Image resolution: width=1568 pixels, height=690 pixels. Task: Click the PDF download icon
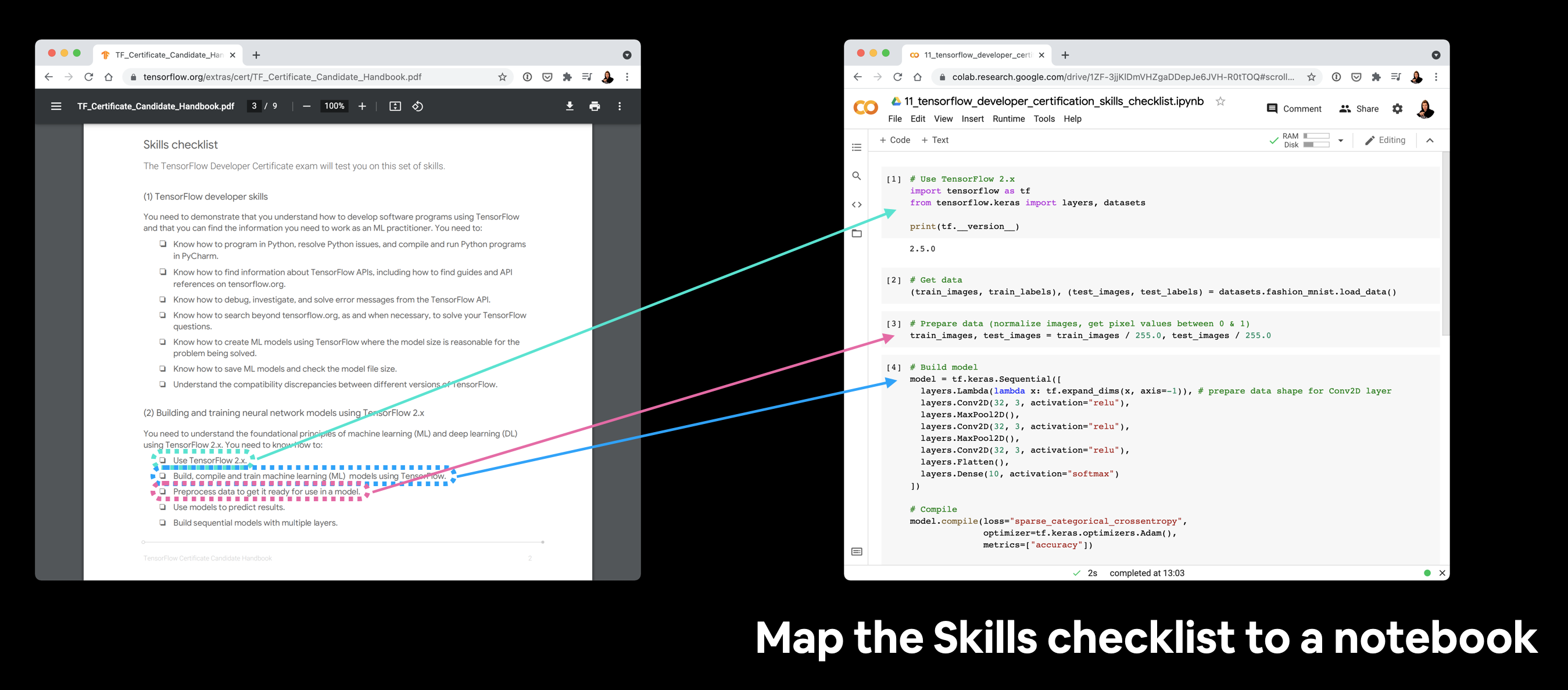pos(569,106)
